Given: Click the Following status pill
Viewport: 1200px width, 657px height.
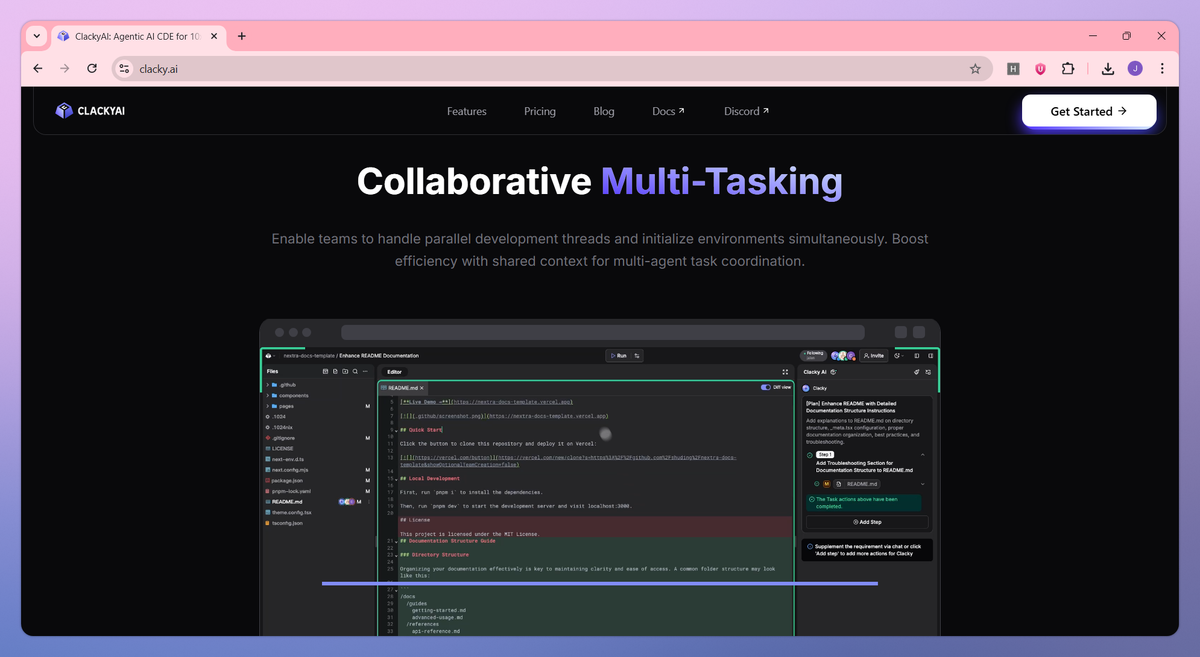Looking at the screenshot, I should pyautogui.click(x=813, y=356).
